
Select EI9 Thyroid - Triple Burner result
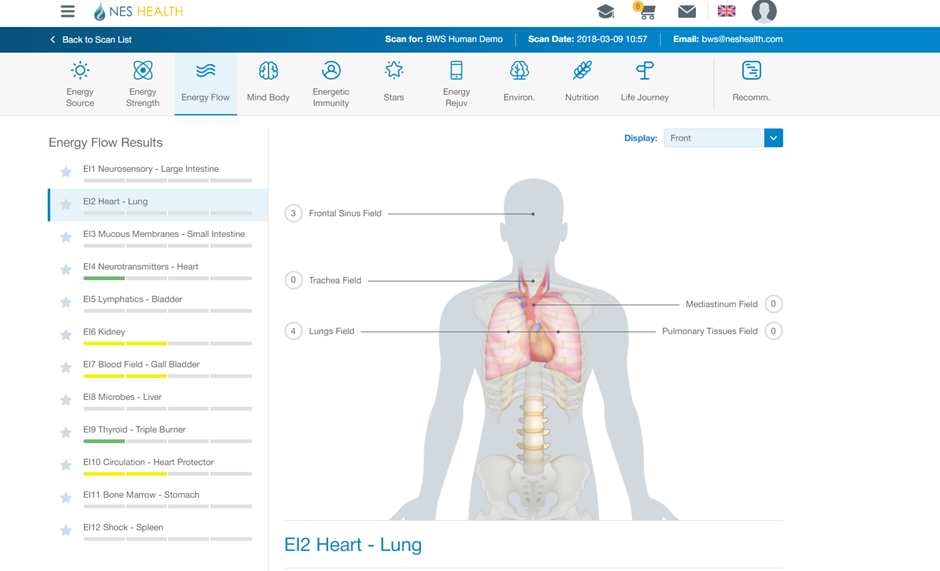click(x=134, y=430)
